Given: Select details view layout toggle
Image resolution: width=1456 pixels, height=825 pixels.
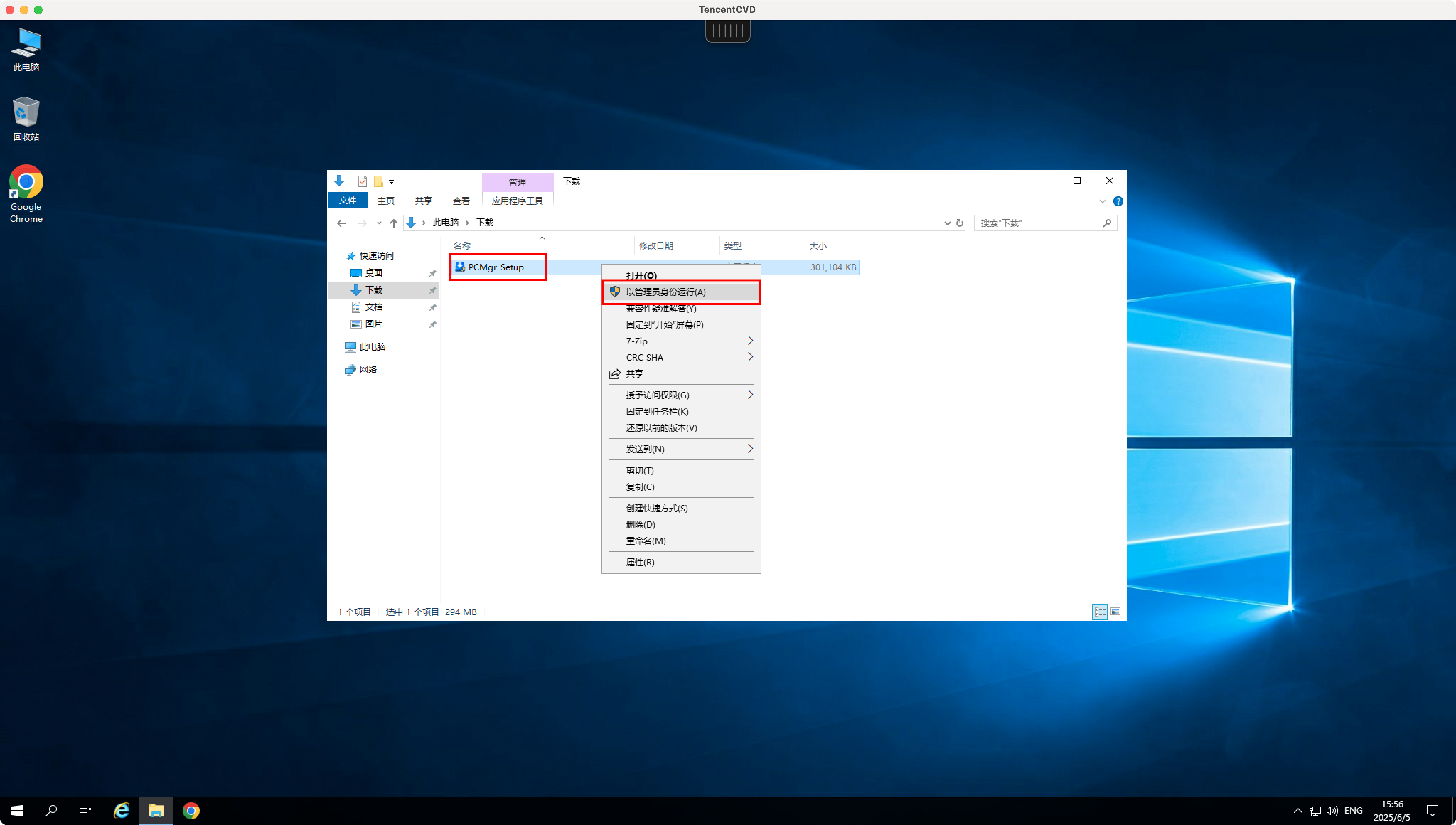Looking at the screenshot, I should click(x=1099, y=611).
